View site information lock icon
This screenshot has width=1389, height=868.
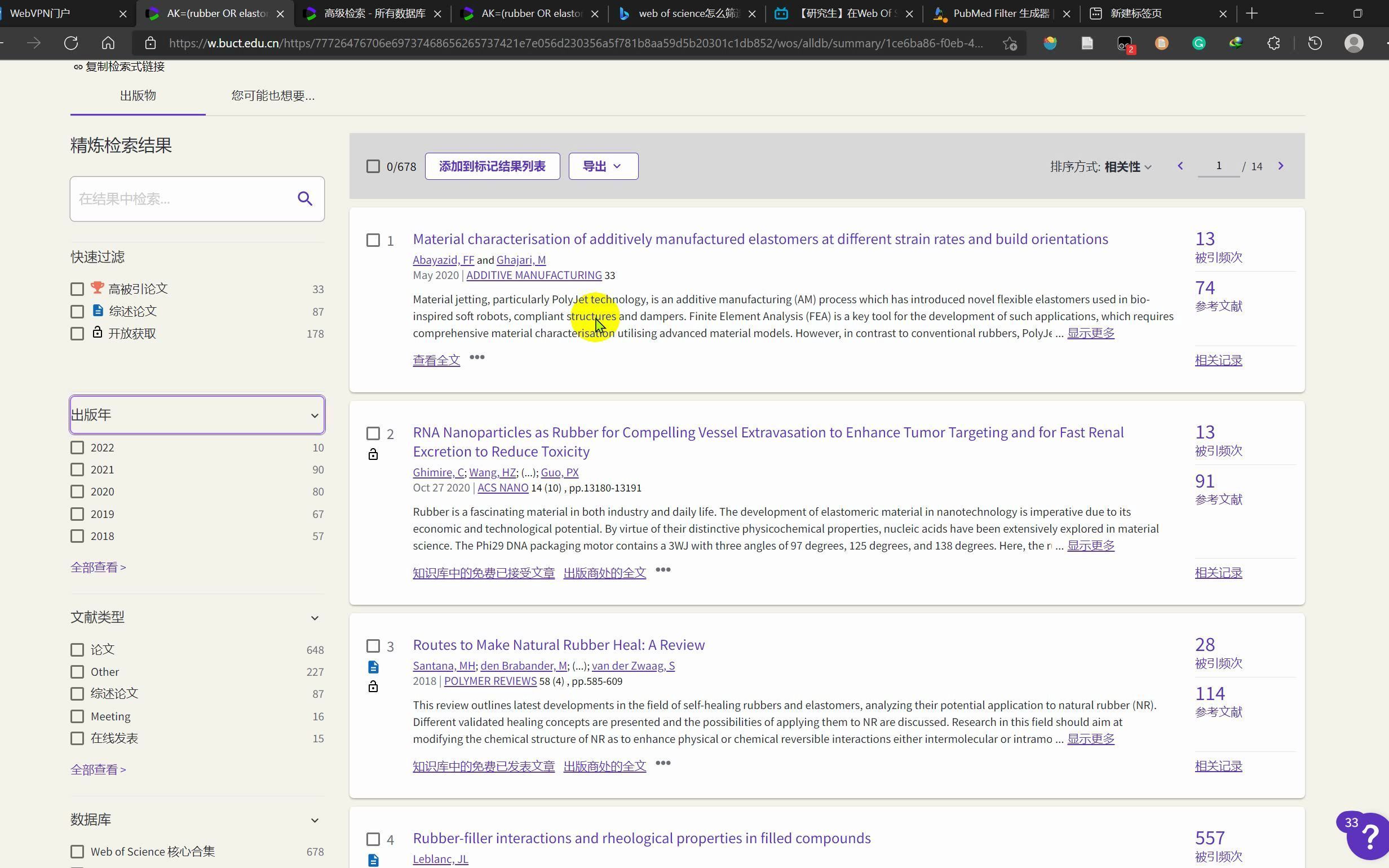point(151,43)
